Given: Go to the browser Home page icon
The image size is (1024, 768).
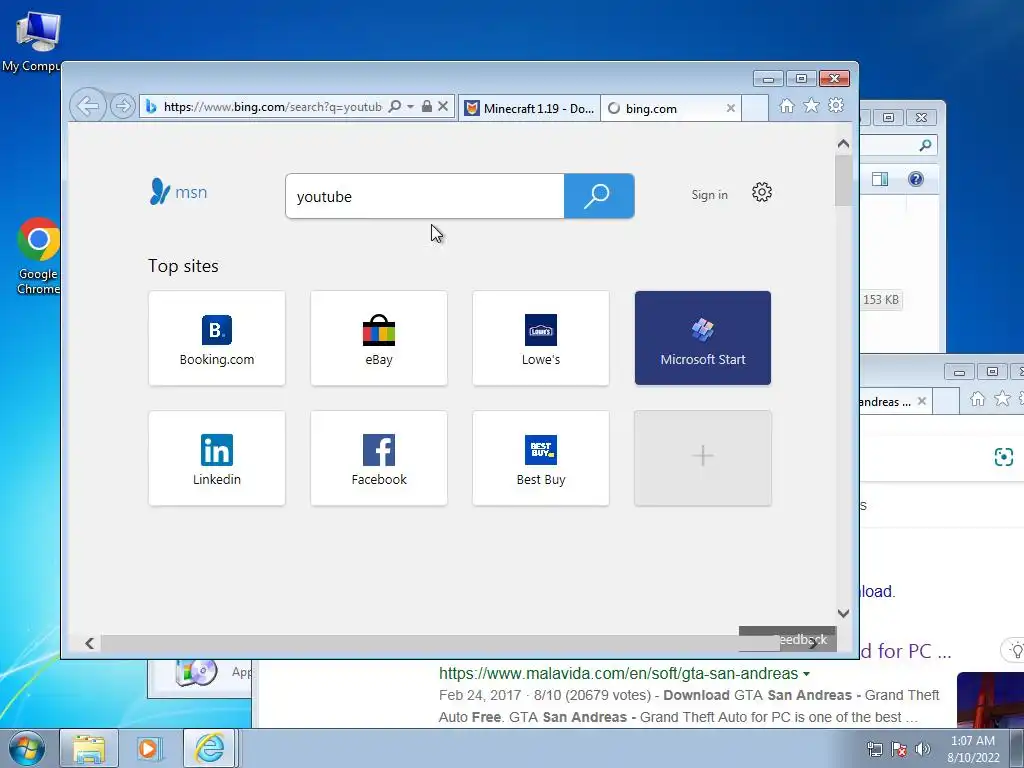Looking at the screenshot, I should (x=787, y=106).
